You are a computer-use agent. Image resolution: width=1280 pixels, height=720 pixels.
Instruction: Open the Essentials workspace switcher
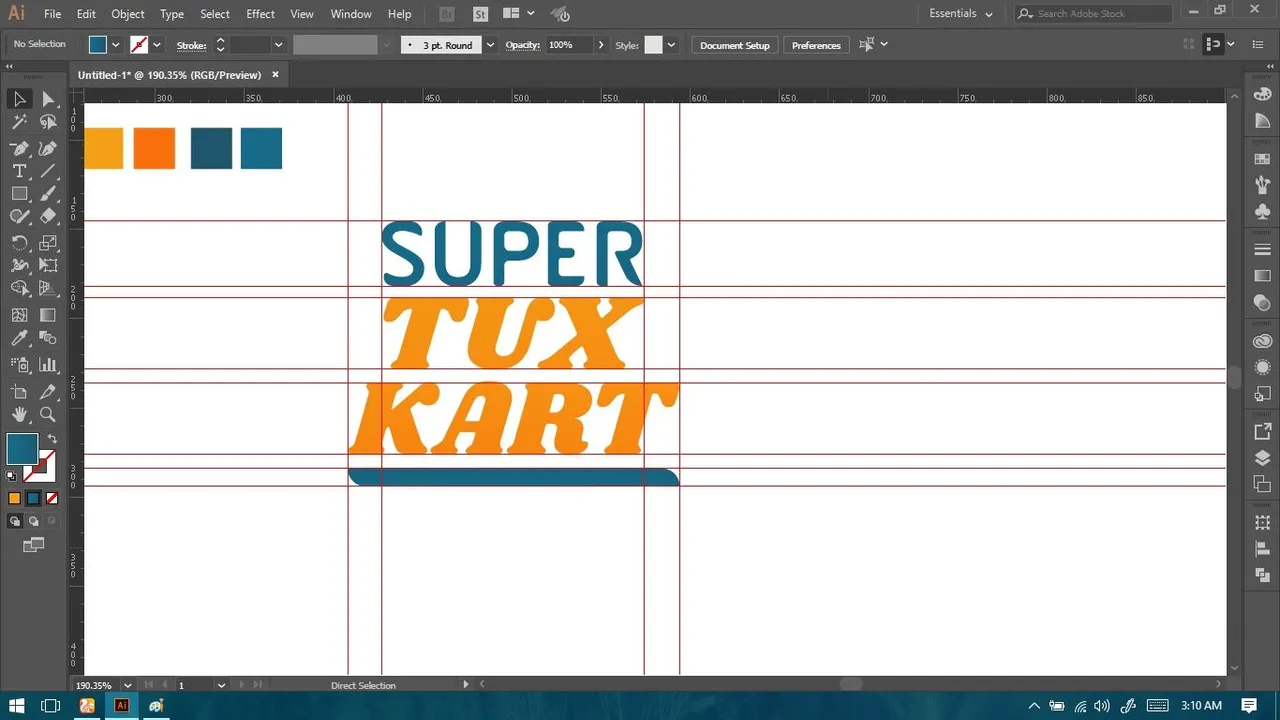tap(961, 14)
